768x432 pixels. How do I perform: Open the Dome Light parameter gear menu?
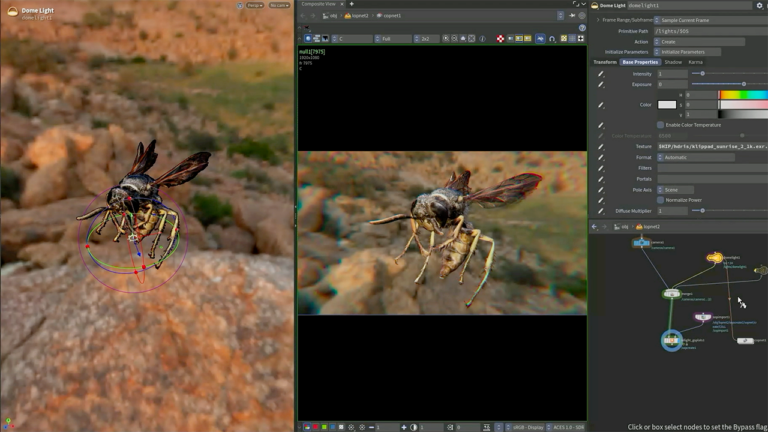pyautogui.click(x=760, y=5)
